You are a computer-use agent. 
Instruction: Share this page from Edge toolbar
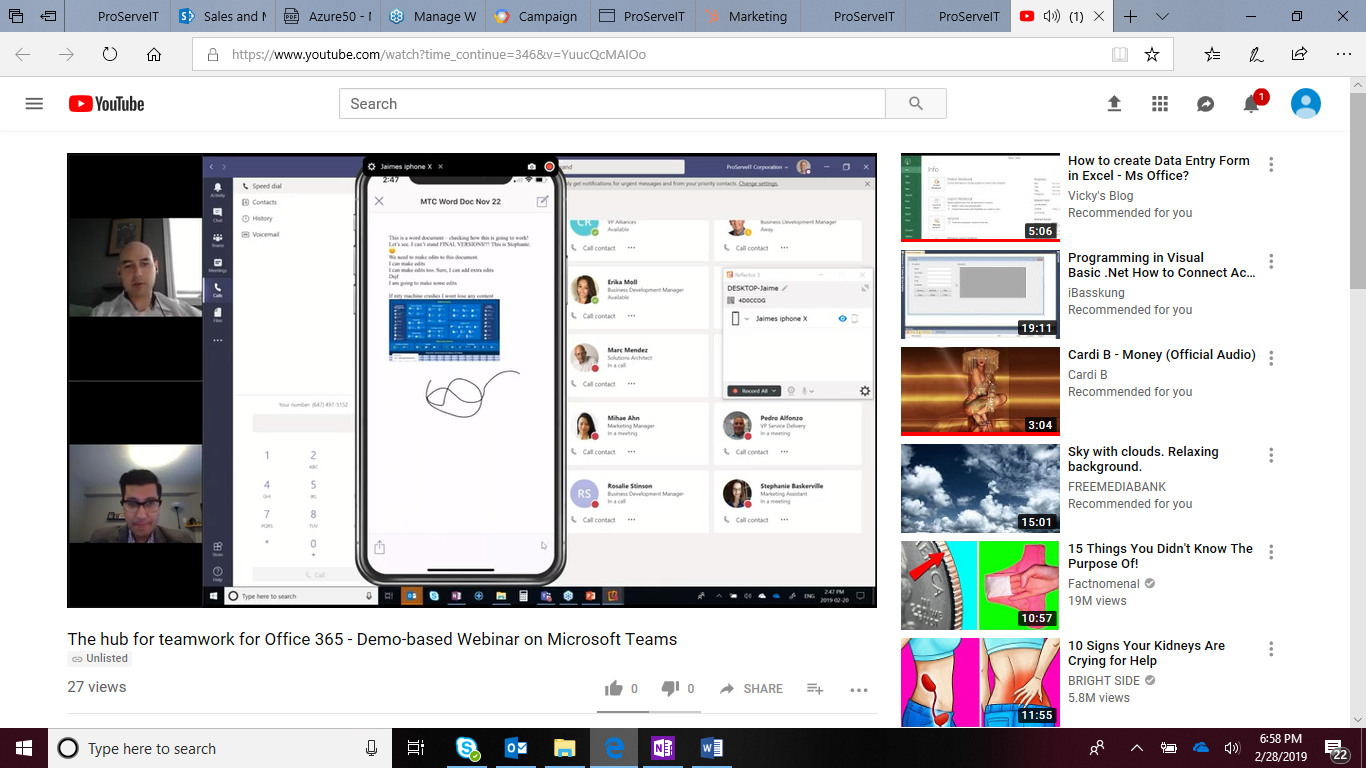(x=1299, y=55)
